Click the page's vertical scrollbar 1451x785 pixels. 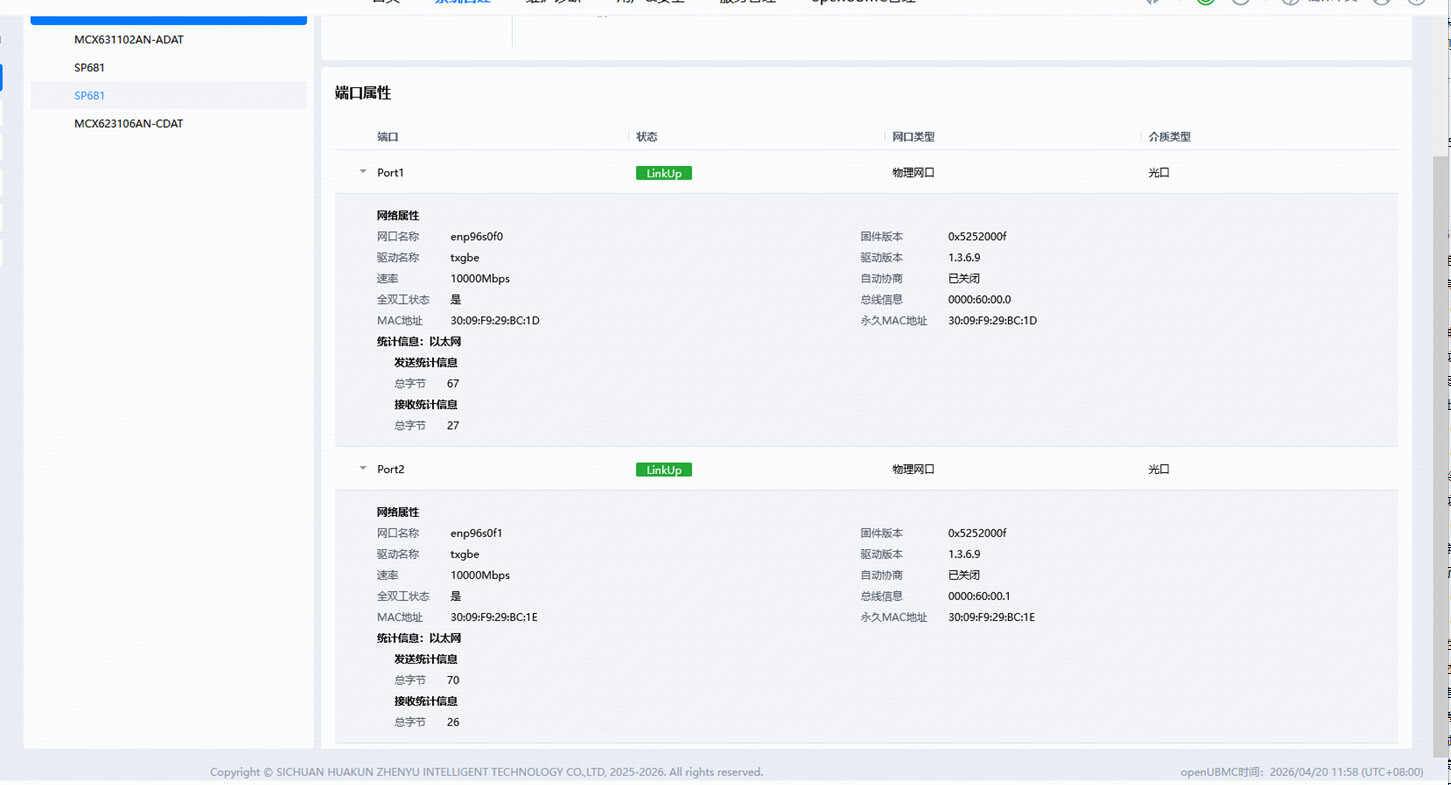pyautogui.click(x=1440, y=400)
